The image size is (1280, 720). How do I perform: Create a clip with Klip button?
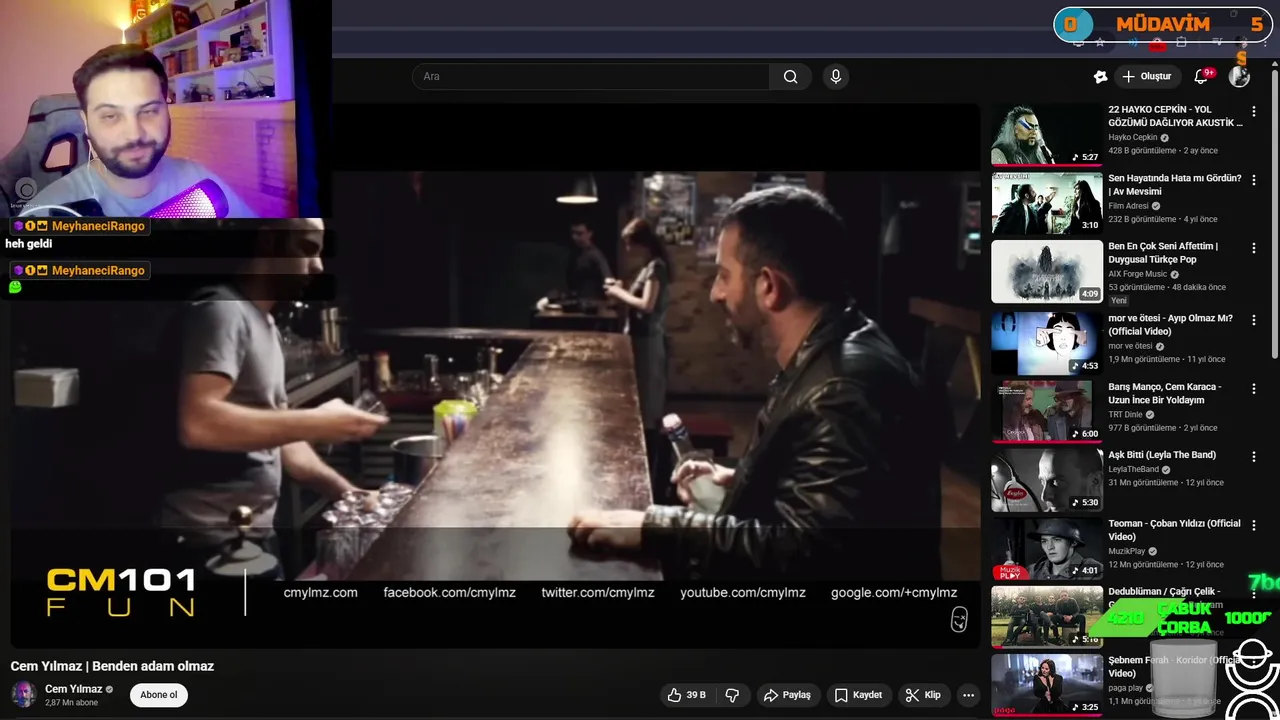[x=922, y=695]
